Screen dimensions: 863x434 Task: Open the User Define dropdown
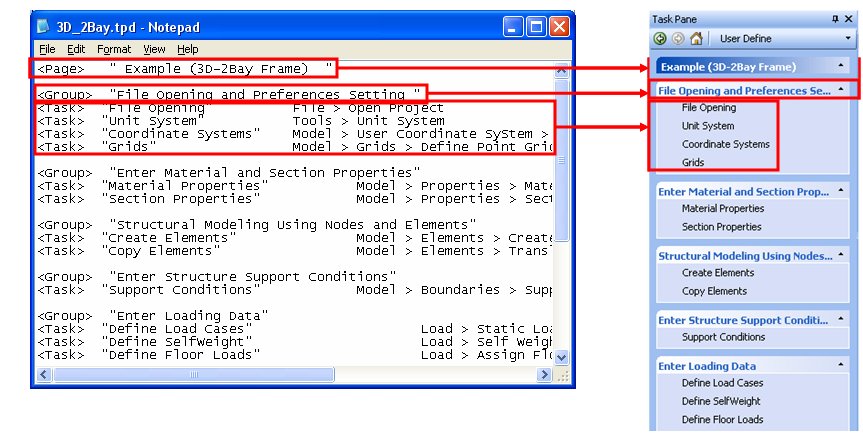848,39
